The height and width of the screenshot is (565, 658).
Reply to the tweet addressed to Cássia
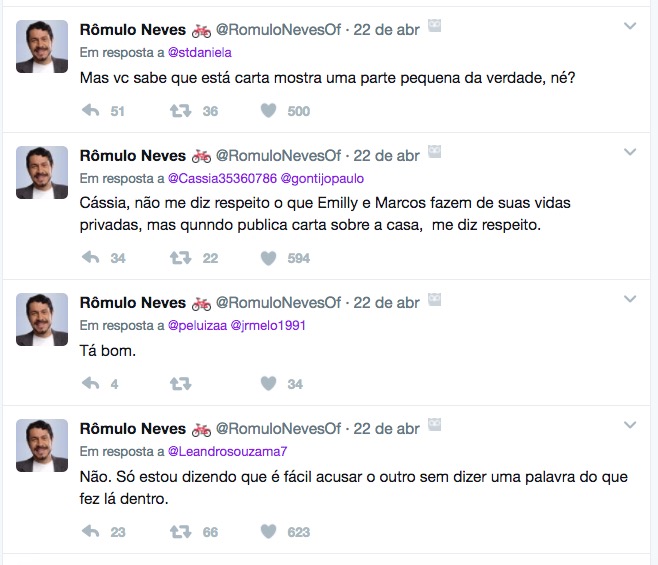click(x=90, y=258)
